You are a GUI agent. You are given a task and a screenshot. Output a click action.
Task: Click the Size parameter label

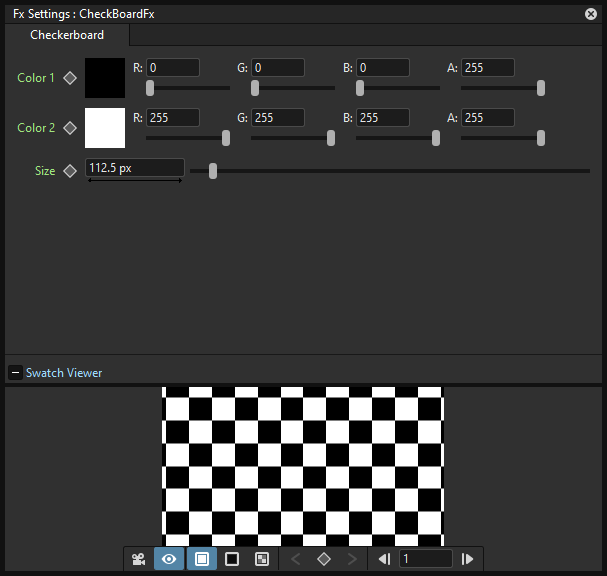click(45, 171)
